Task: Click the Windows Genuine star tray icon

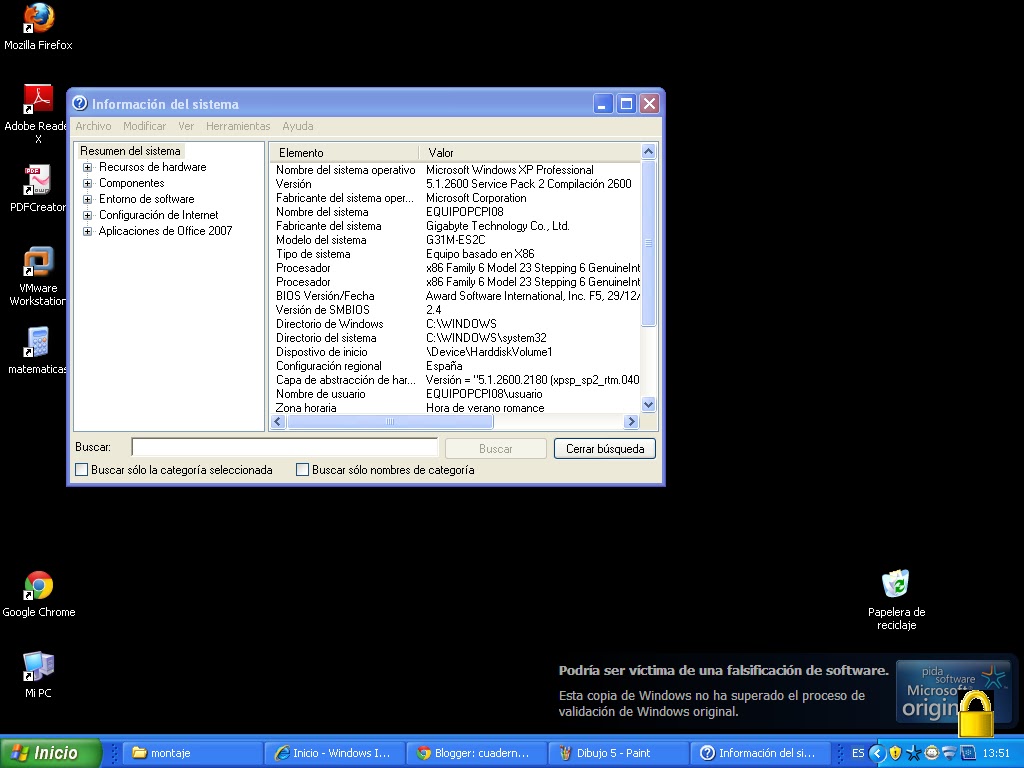Action: click(914, 753)
